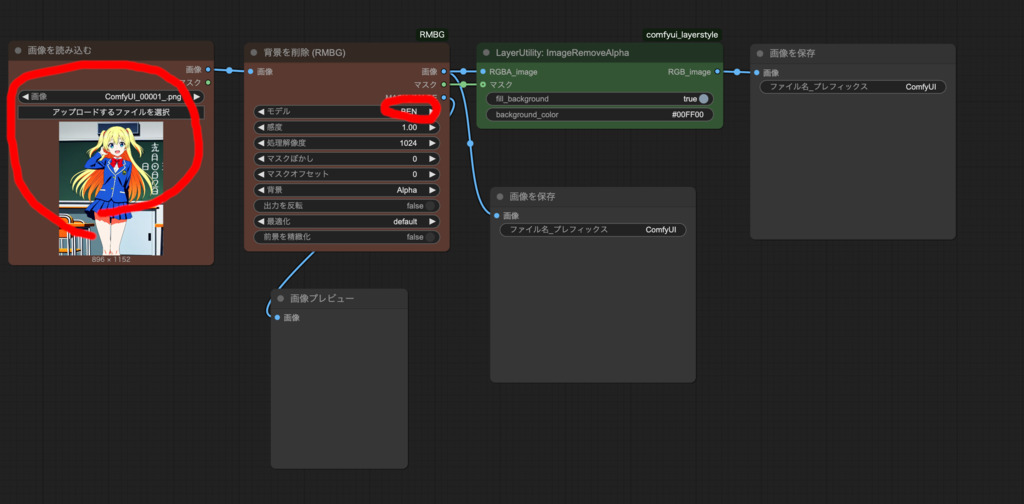Click the 896 × 1152 size label
Screen dimensions: 1024x504
tap(111, 259)
